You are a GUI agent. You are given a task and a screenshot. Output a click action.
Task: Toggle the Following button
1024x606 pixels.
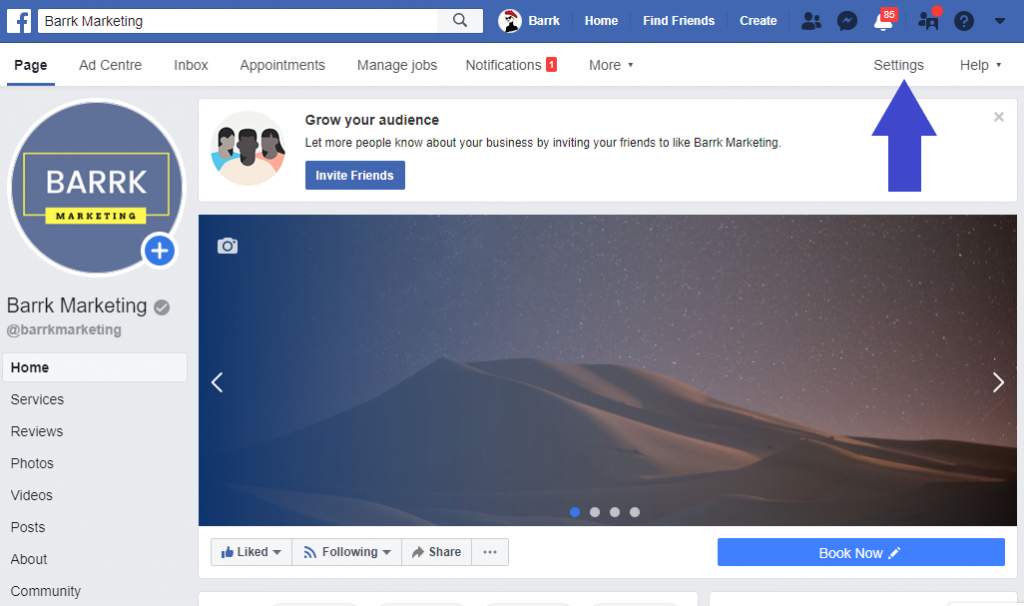[347, 552]
